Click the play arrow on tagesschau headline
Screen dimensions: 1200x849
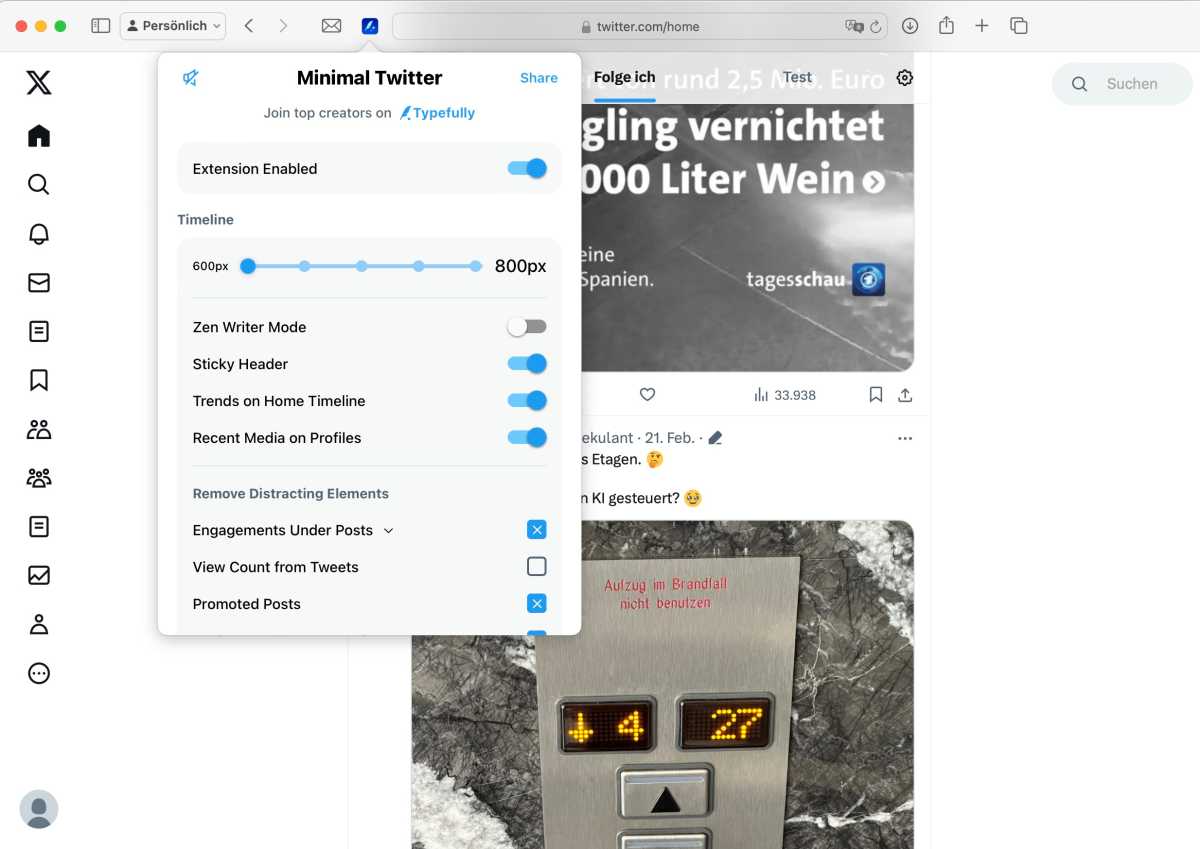tap(875, 182)
